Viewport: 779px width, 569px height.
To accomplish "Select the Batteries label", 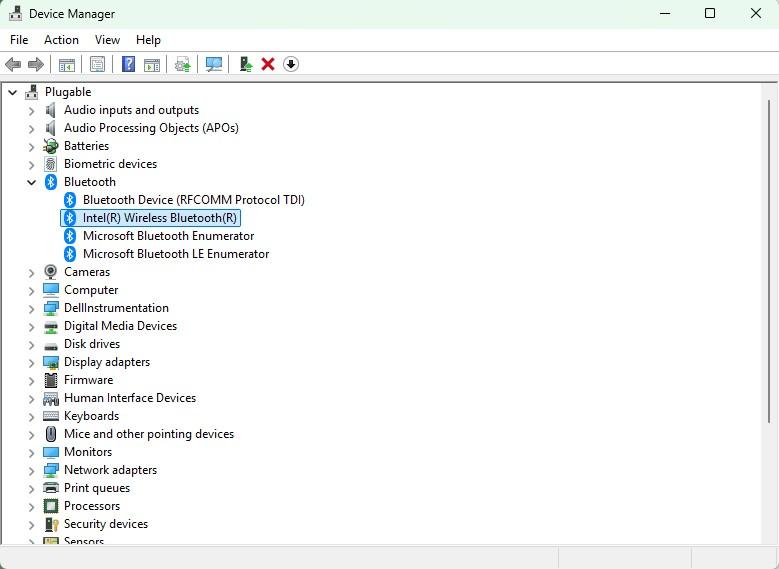I will [86, 146].
